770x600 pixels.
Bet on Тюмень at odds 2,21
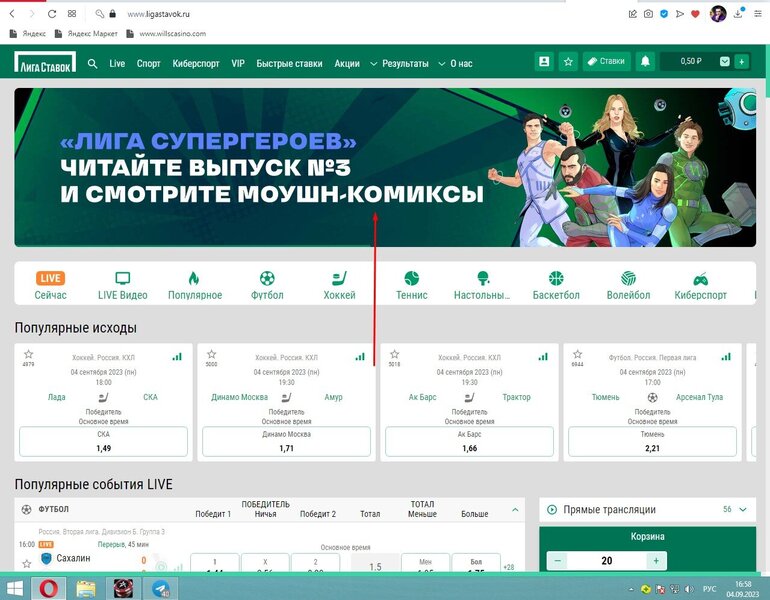[652, 441]
